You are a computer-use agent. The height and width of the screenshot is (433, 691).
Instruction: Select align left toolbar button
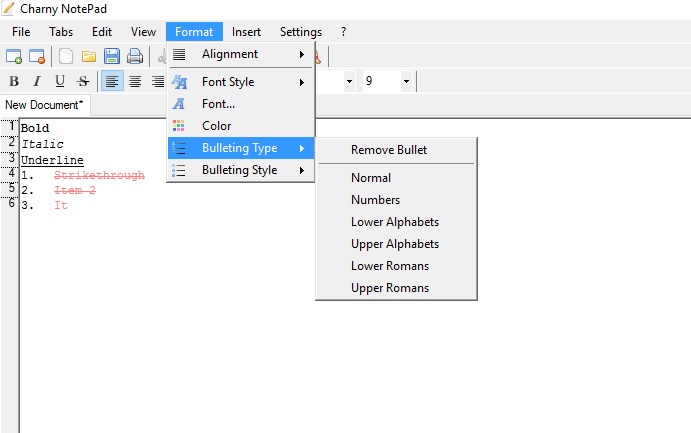point(112,81)
